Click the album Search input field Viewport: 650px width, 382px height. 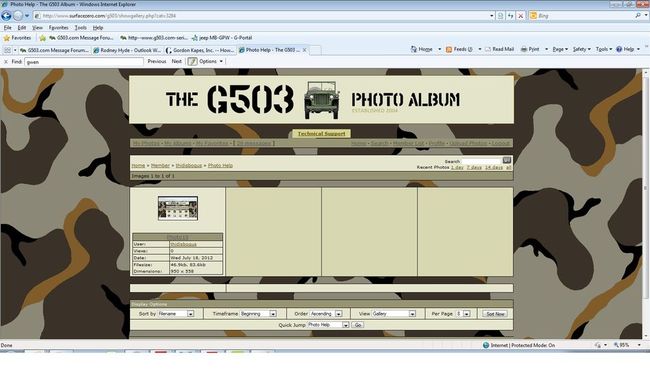(x=482, y=160)
